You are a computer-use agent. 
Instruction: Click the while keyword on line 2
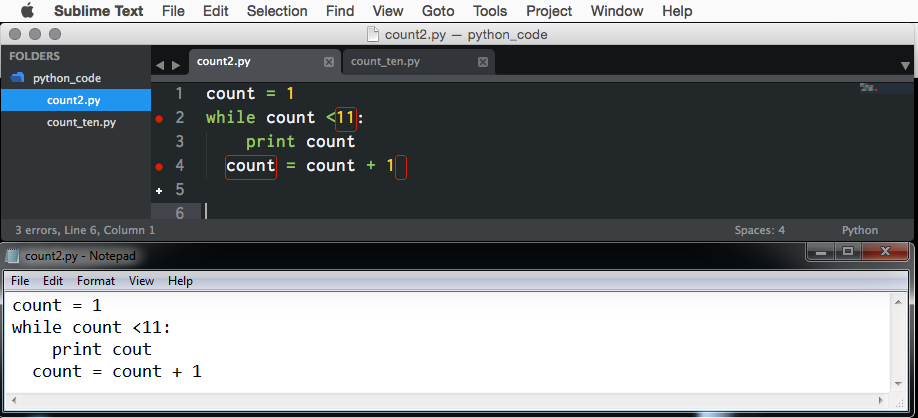(x=231, y=118)
